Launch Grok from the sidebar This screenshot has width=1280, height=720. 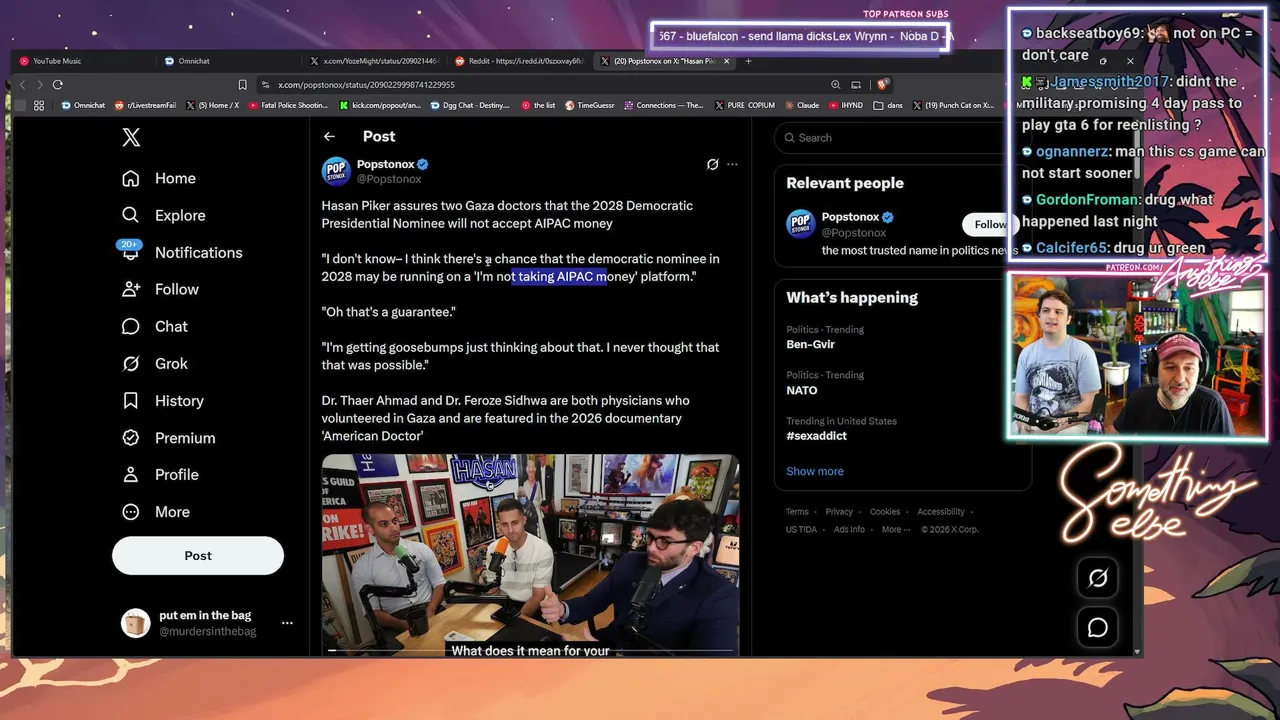click(x=155, y=363)
